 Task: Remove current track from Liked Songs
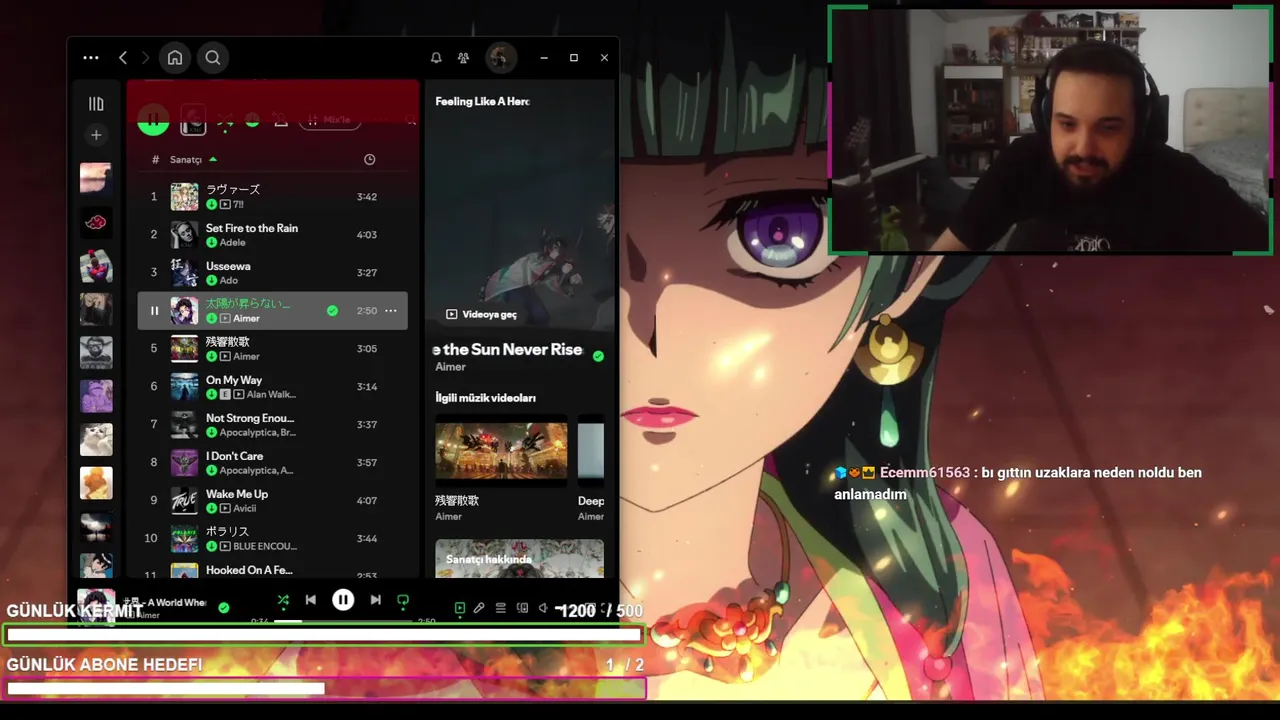[332, 311]
